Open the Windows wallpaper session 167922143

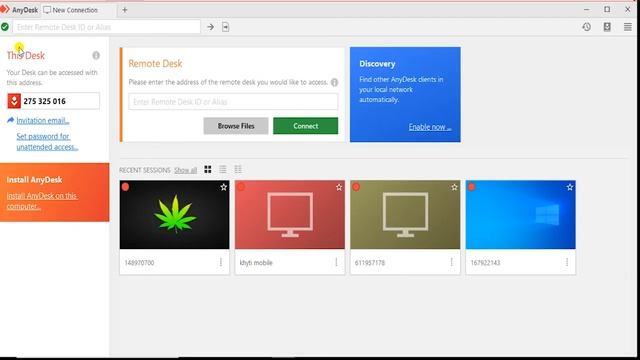click(x=520, y=215)
